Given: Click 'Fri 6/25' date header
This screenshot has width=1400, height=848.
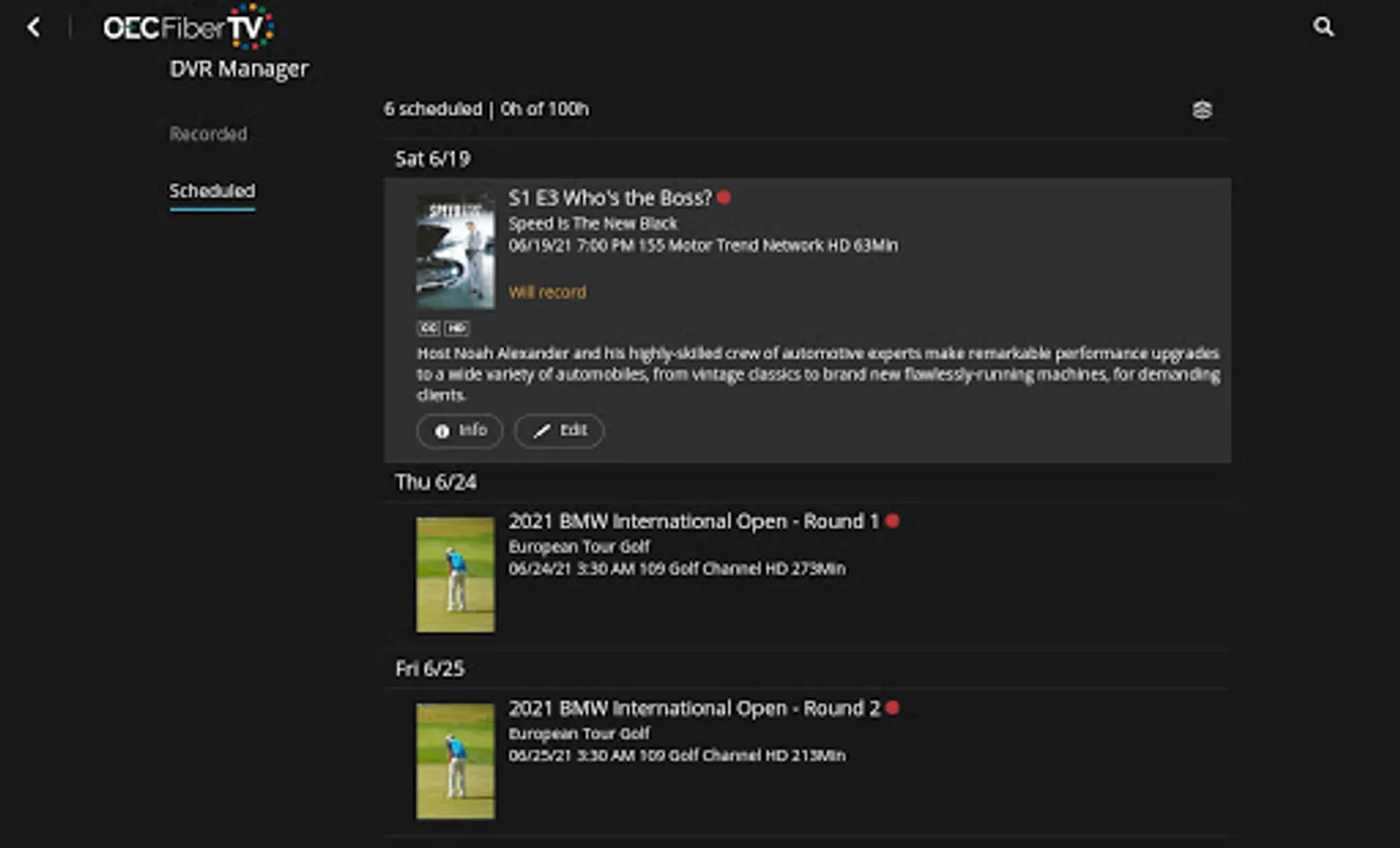Looking at the screenshot, I should coord(430,668).
